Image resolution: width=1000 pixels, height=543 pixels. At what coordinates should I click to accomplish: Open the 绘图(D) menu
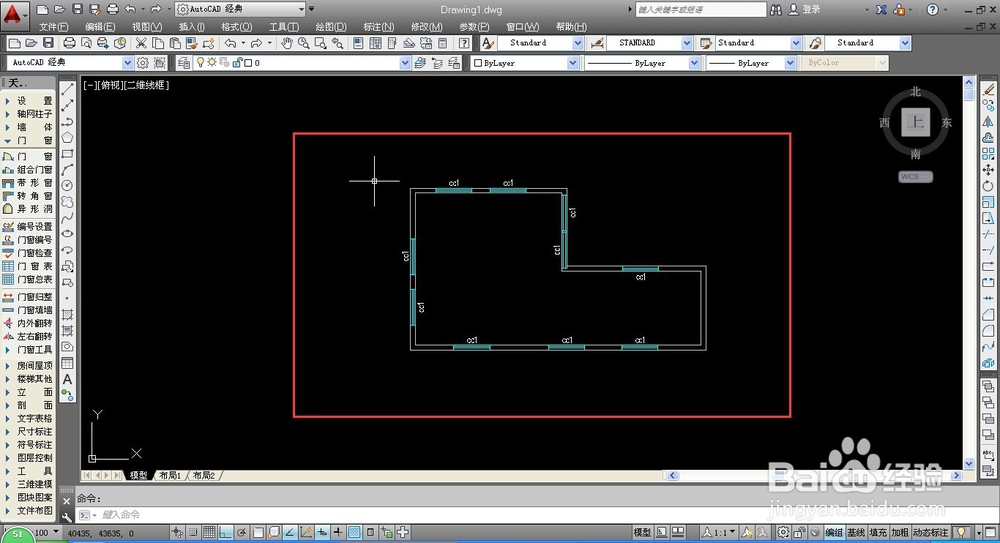pos(331,27)
